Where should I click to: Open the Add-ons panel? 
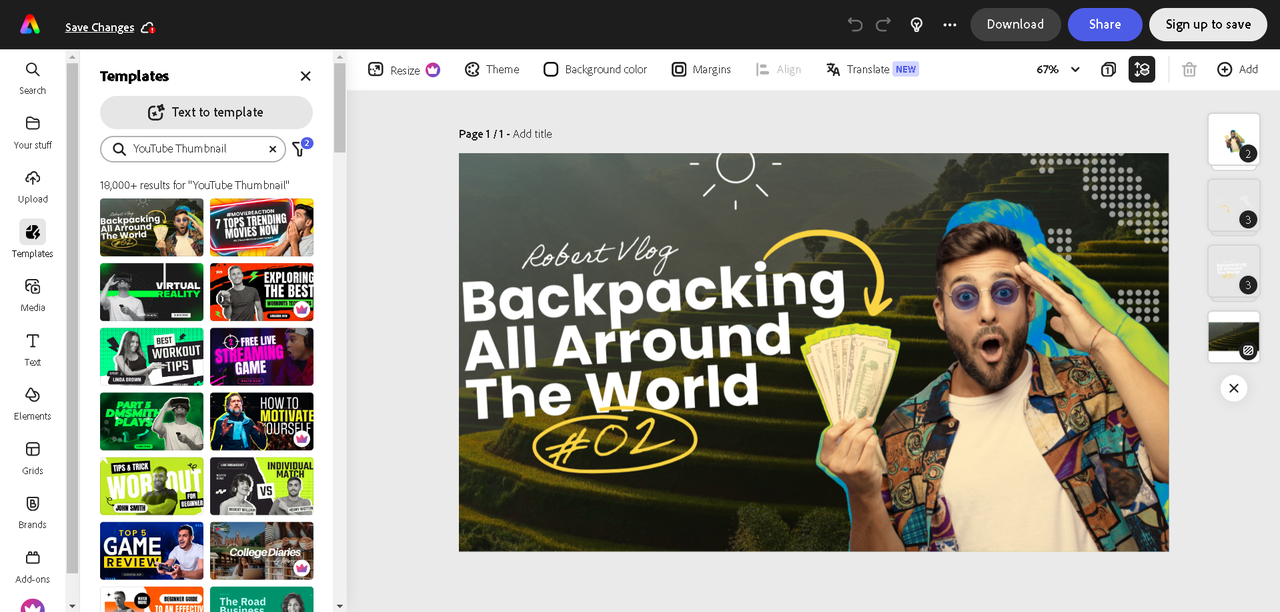point(32,566)
